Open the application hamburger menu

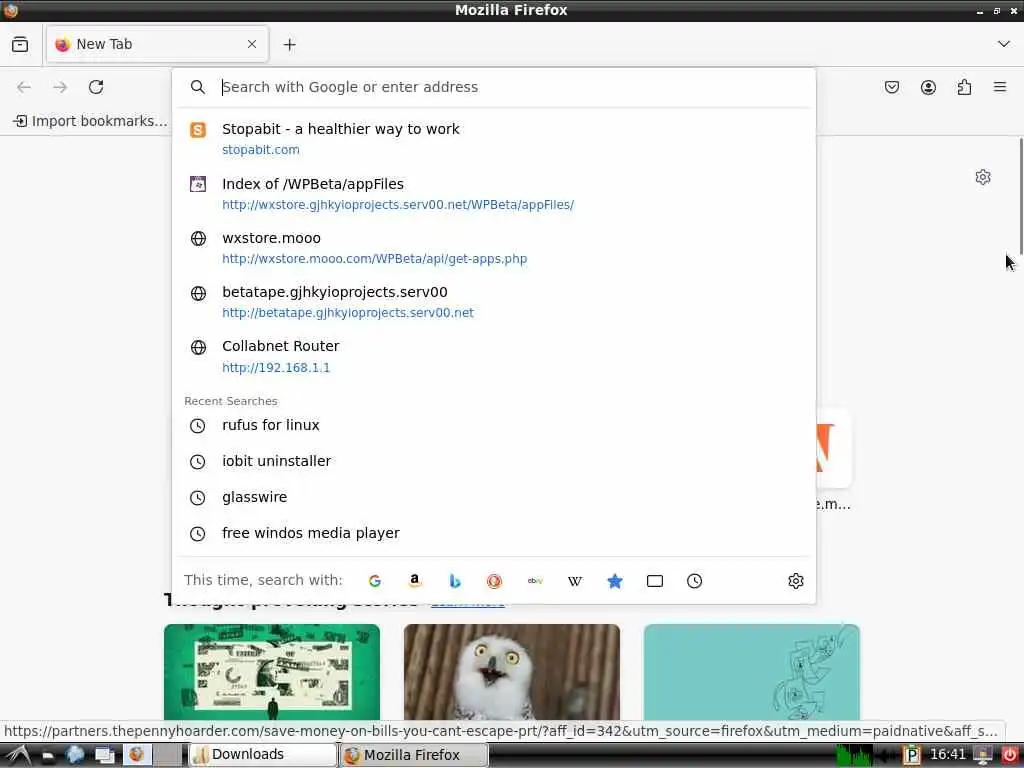click(x=1000, y=87)
